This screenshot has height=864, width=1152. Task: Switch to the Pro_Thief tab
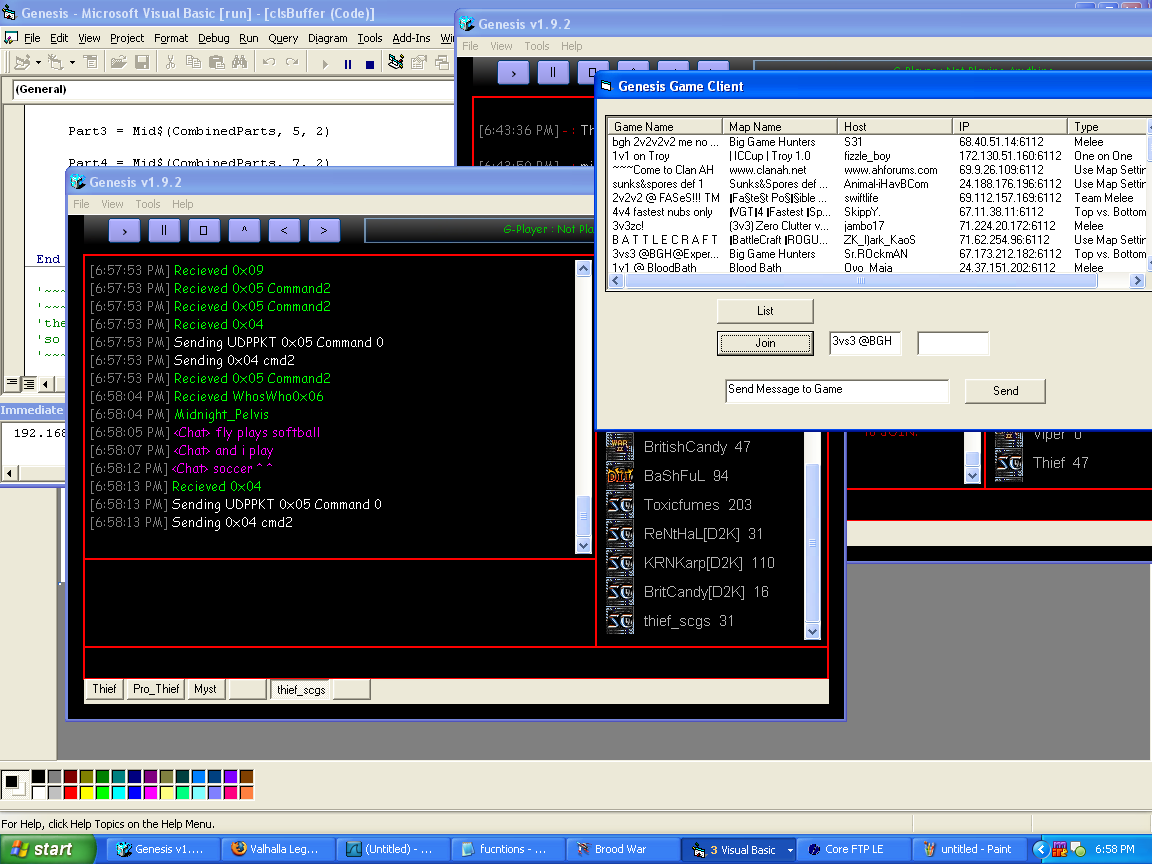pos(156,689)
